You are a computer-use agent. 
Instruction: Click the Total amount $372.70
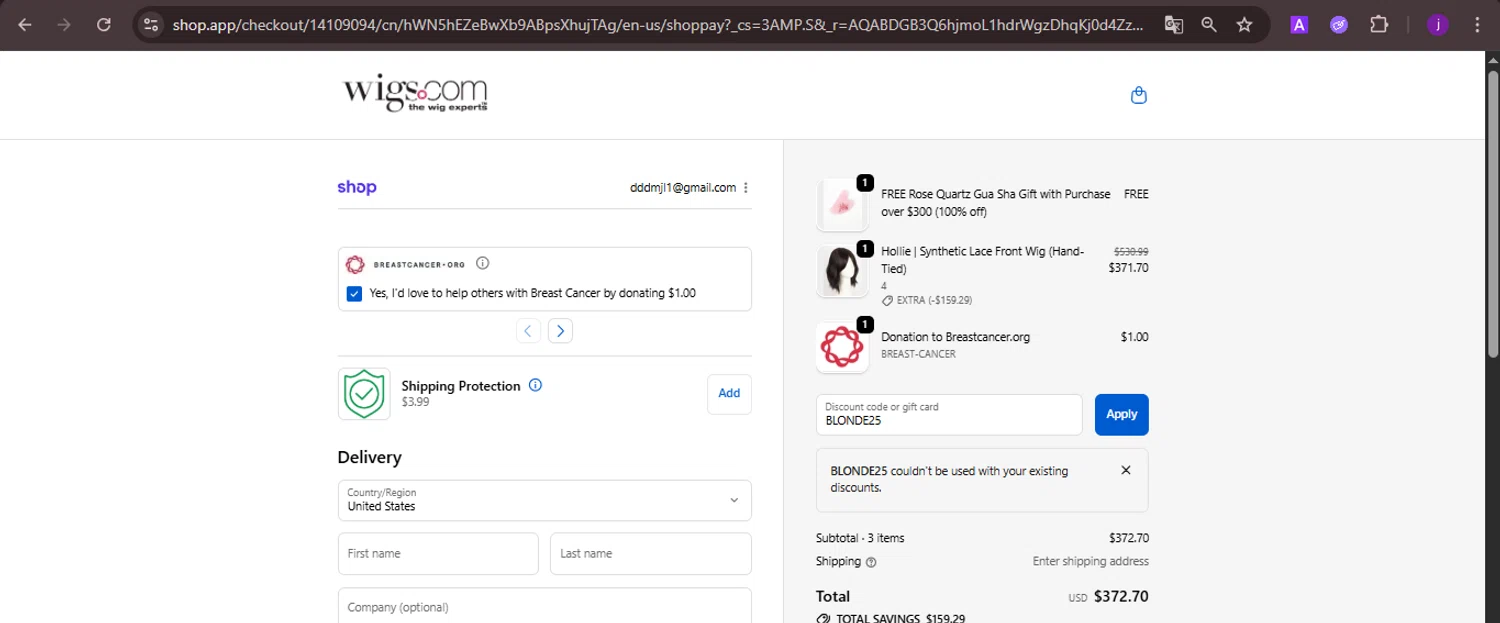[x=1121, y=597]
